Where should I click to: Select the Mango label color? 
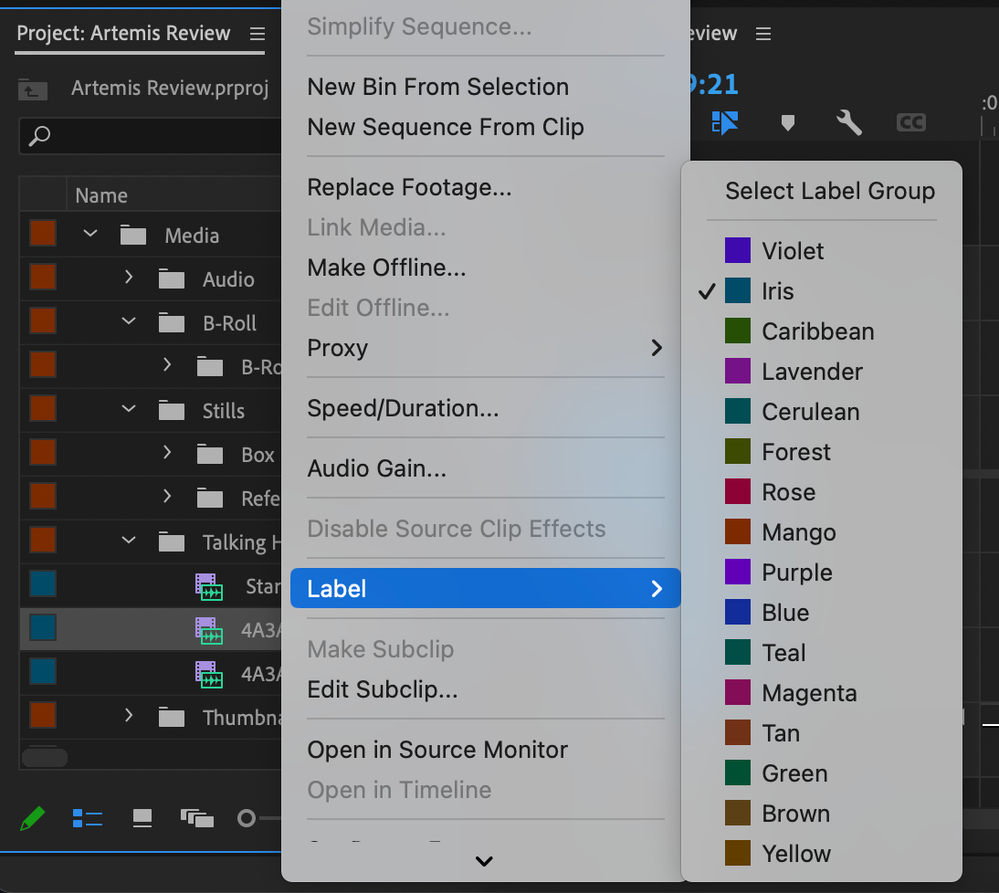coord(798,532)
